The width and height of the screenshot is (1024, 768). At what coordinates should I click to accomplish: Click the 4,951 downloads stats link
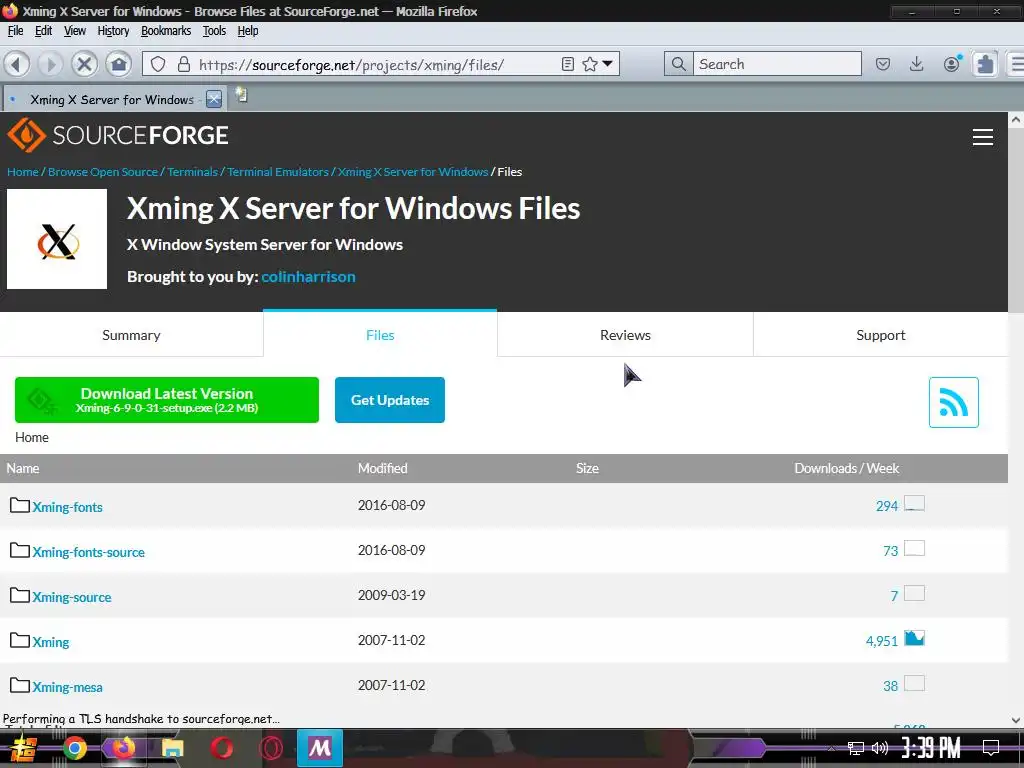882,641
